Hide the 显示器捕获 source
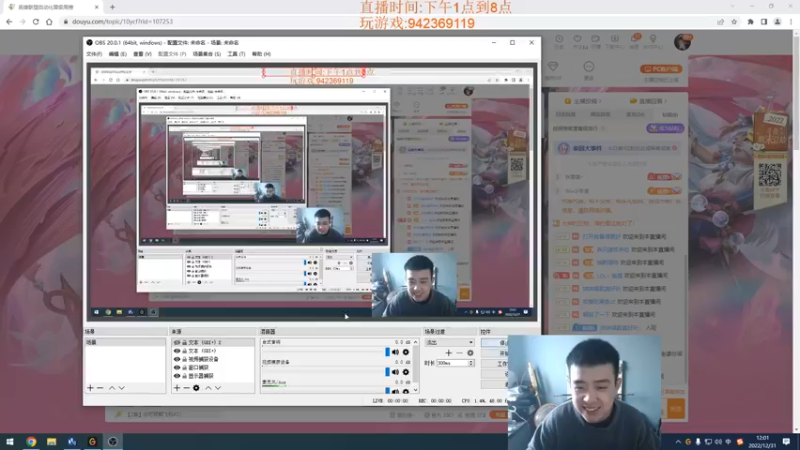The width and height of the screenshot is (800, 450). [x=177, y=376]
